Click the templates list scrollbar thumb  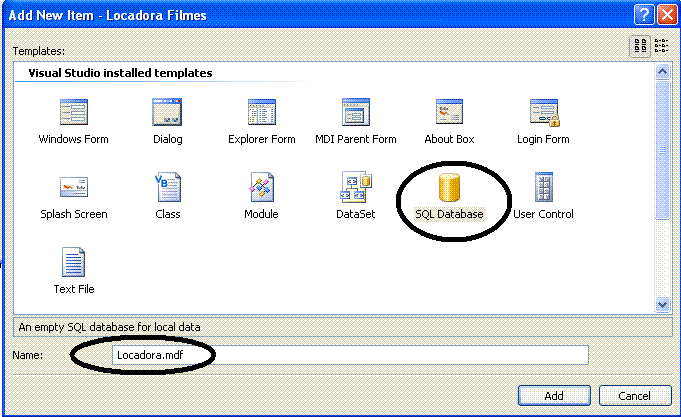[x=662, y=150]
